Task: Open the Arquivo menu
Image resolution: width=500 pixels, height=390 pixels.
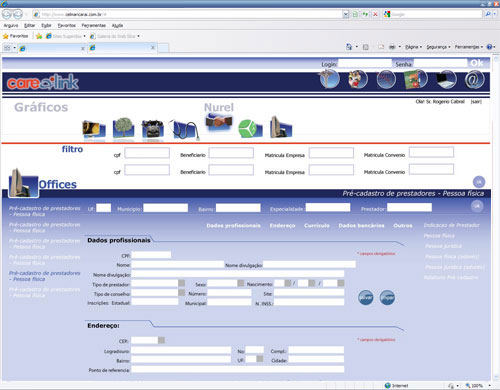Action: coord(11,25)
